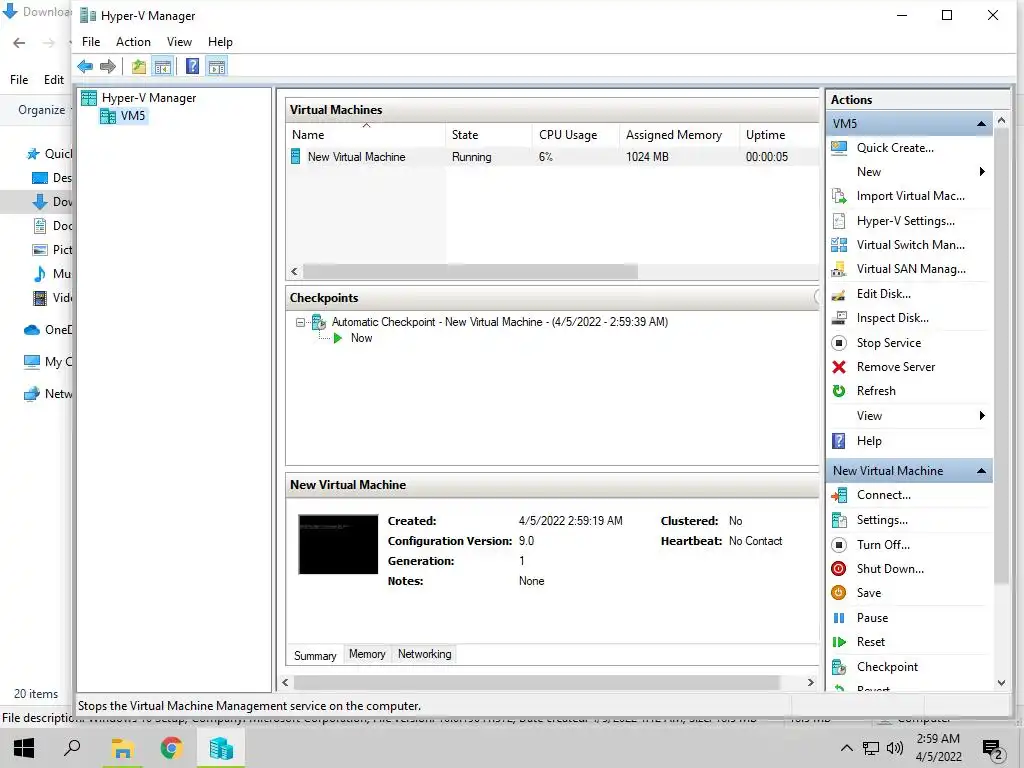Click the virtual machine preview thumbnail
This screenshot has width=1024, height=768.
[338, 545]
